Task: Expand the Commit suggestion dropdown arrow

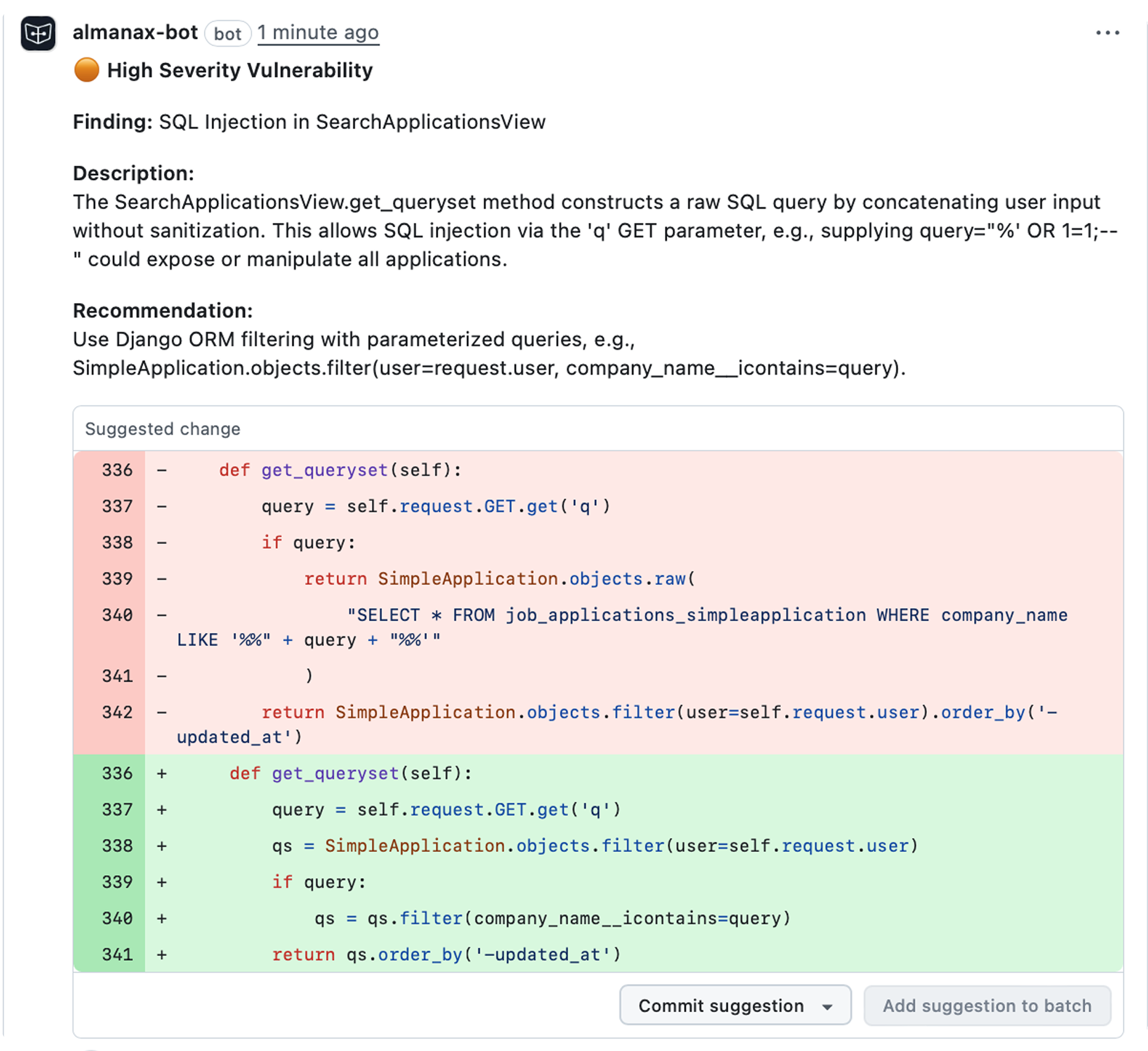Action: click(828, 1006)
